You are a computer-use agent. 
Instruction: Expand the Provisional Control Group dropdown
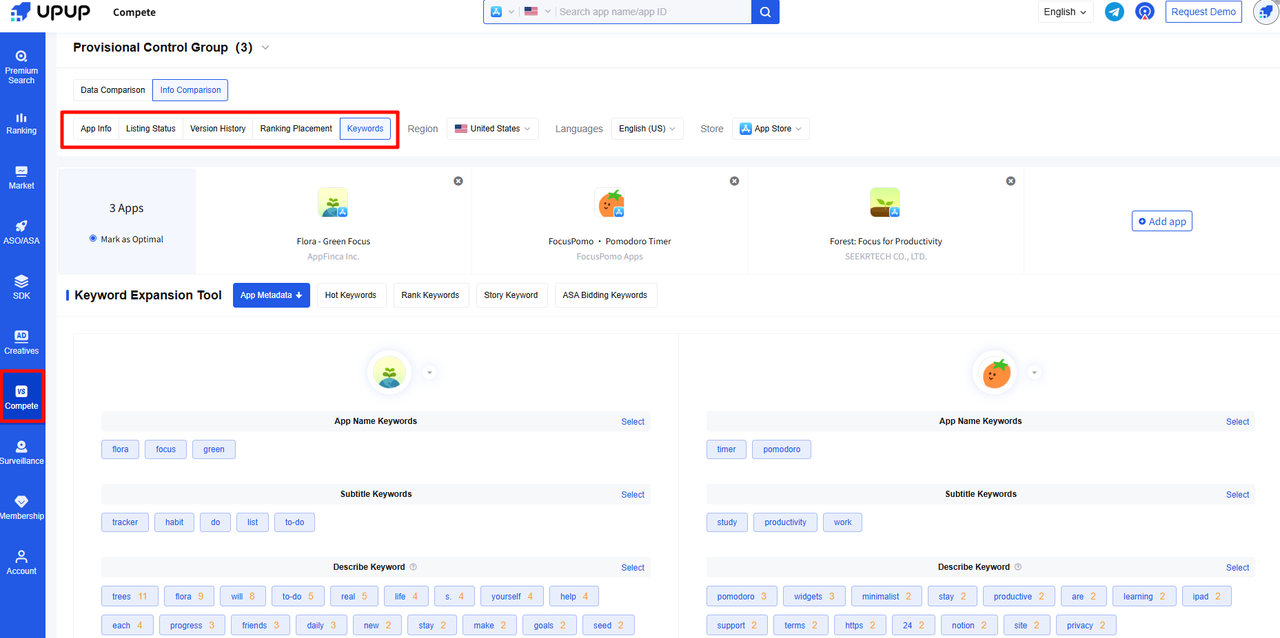(265, 47)
